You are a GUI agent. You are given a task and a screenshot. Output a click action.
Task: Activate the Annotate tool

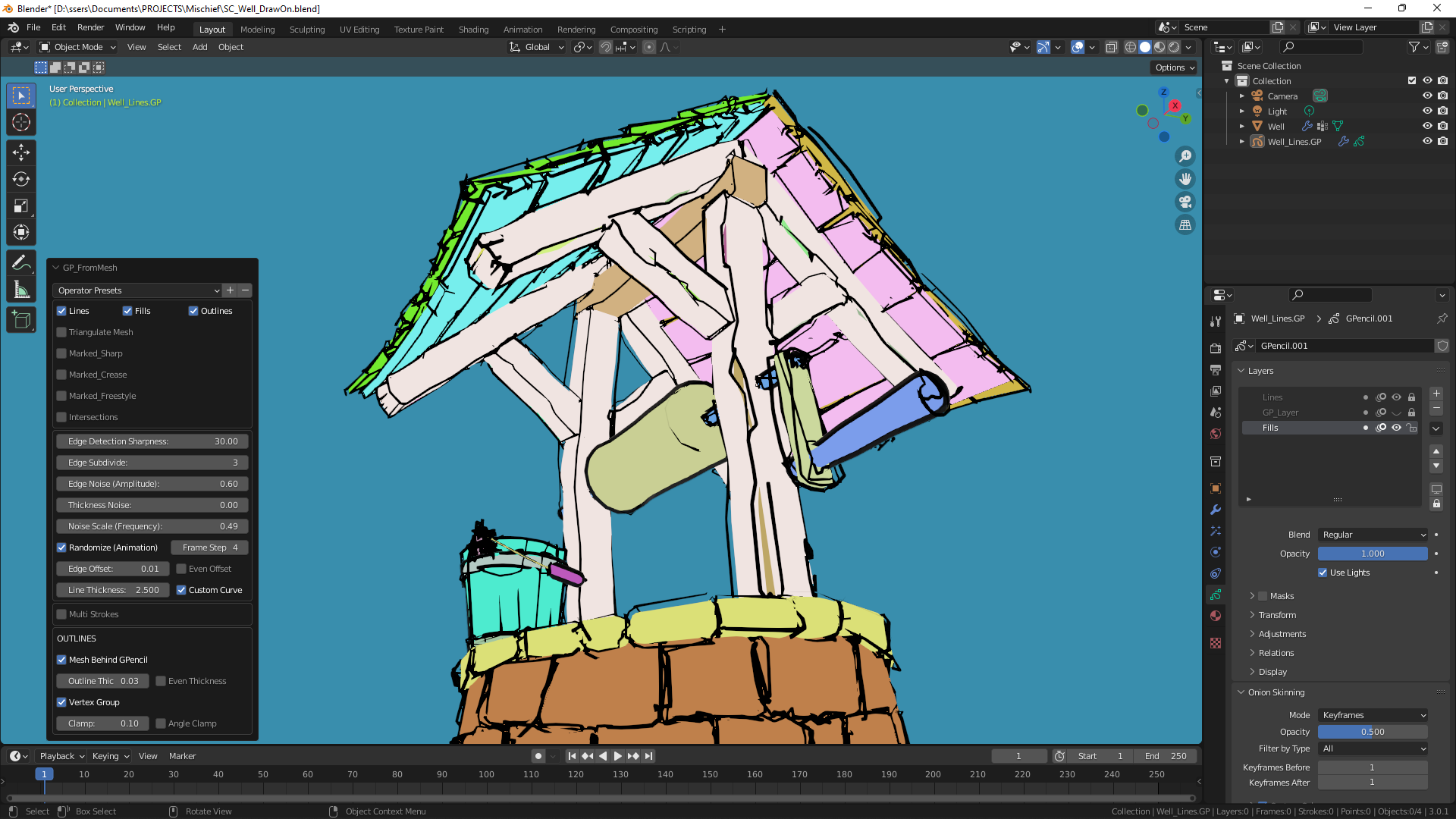click(21, 263)
